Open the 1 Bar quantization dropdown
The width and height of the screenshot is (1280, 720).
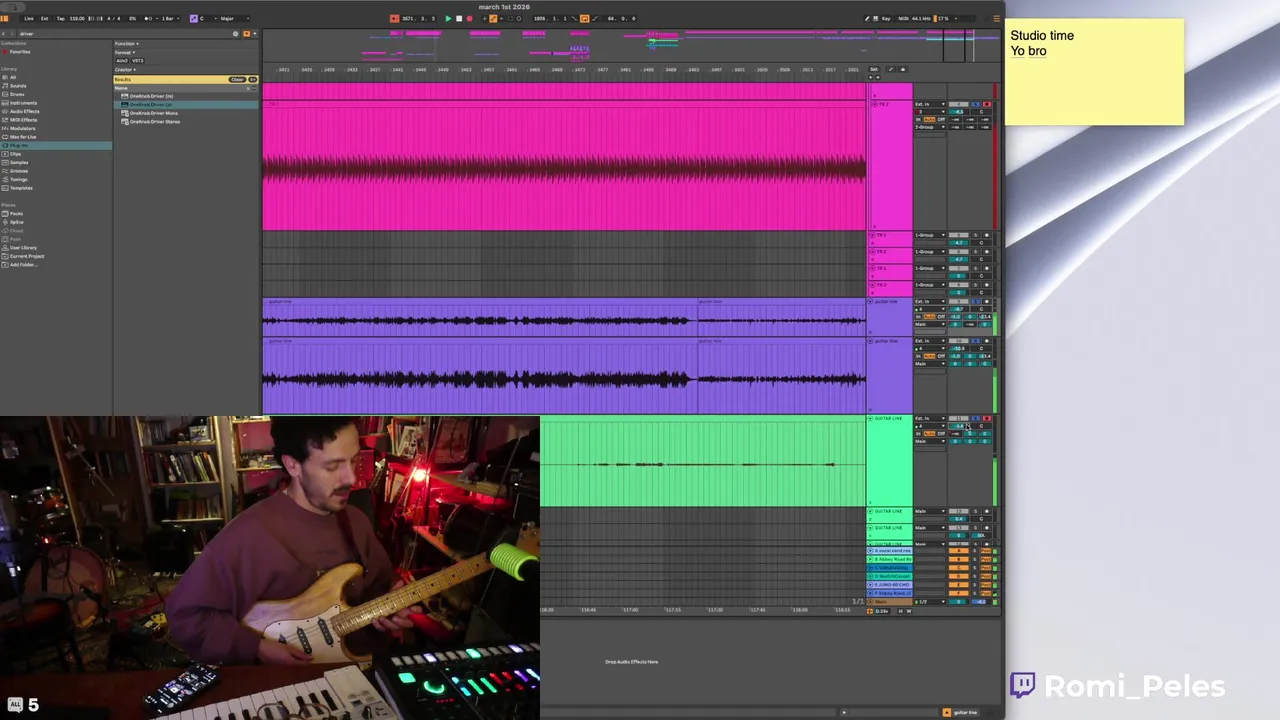pyautogui.click(x=170, y=18)
